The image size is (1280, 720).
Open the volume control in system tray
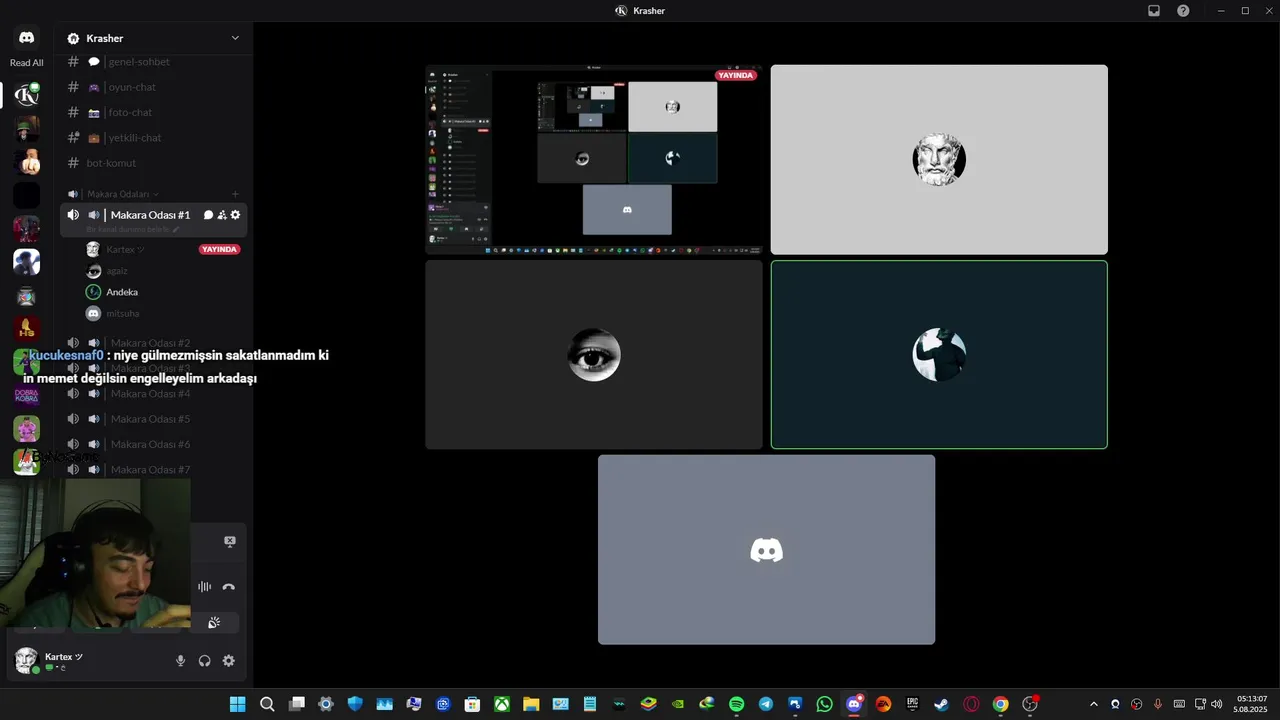pos(1216,704)
